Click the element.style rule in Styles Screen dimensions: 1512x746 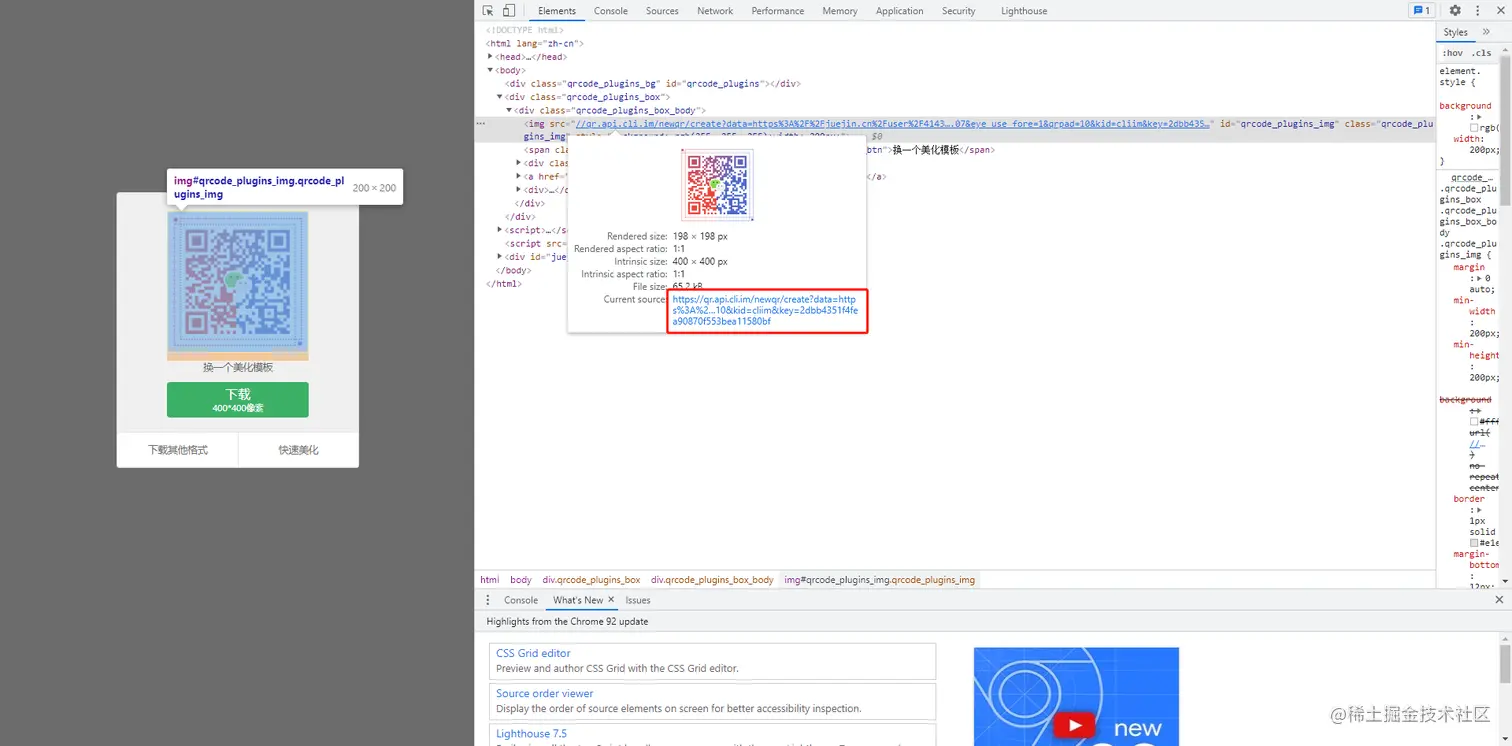[1461, 77]
